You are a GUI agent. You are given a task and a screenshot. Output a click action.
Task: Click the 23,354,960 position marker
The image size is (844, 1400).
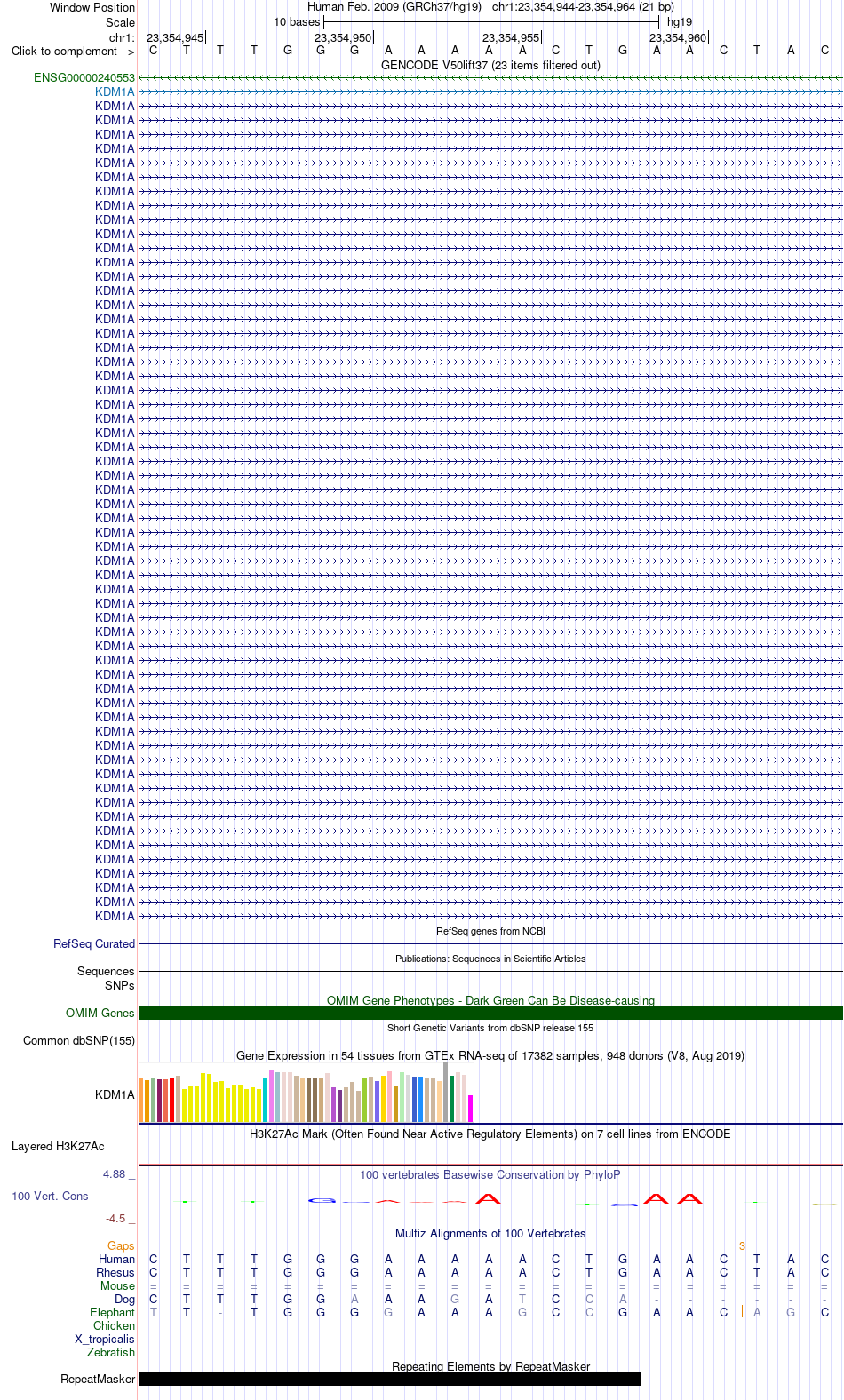(x=678, y=37)
